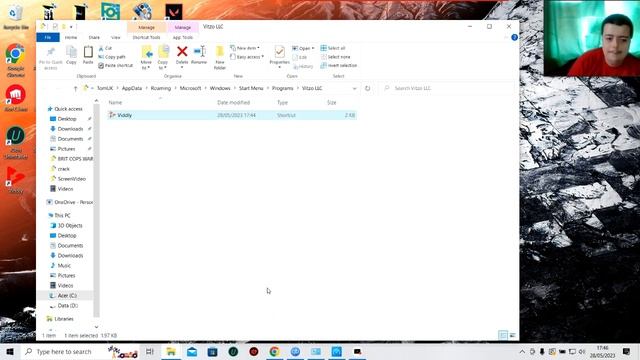Click Select none in the ribbon

336,57
